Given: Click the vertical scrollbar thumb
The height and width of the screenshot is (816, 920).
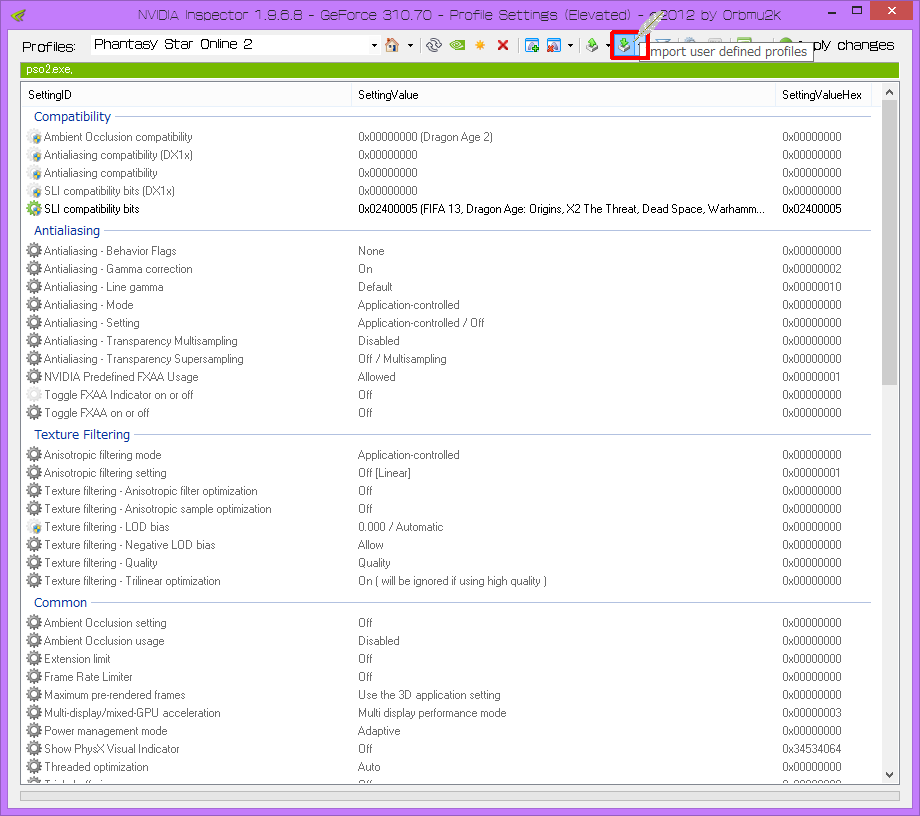Looking at the screenshot, I should click(x=889, y=242).
